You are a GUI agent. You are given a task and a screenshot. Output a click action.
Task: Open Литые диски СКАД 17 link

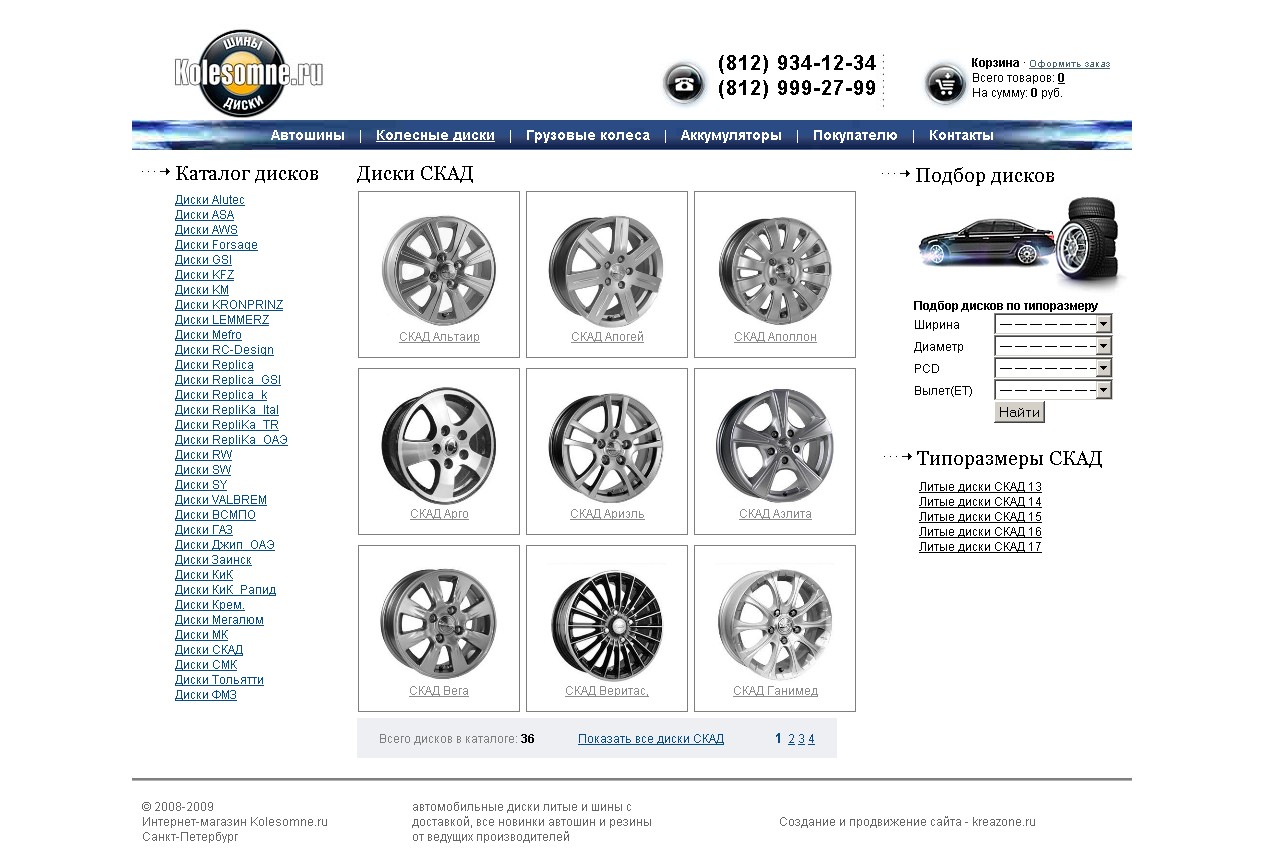[x=980, y=547]
